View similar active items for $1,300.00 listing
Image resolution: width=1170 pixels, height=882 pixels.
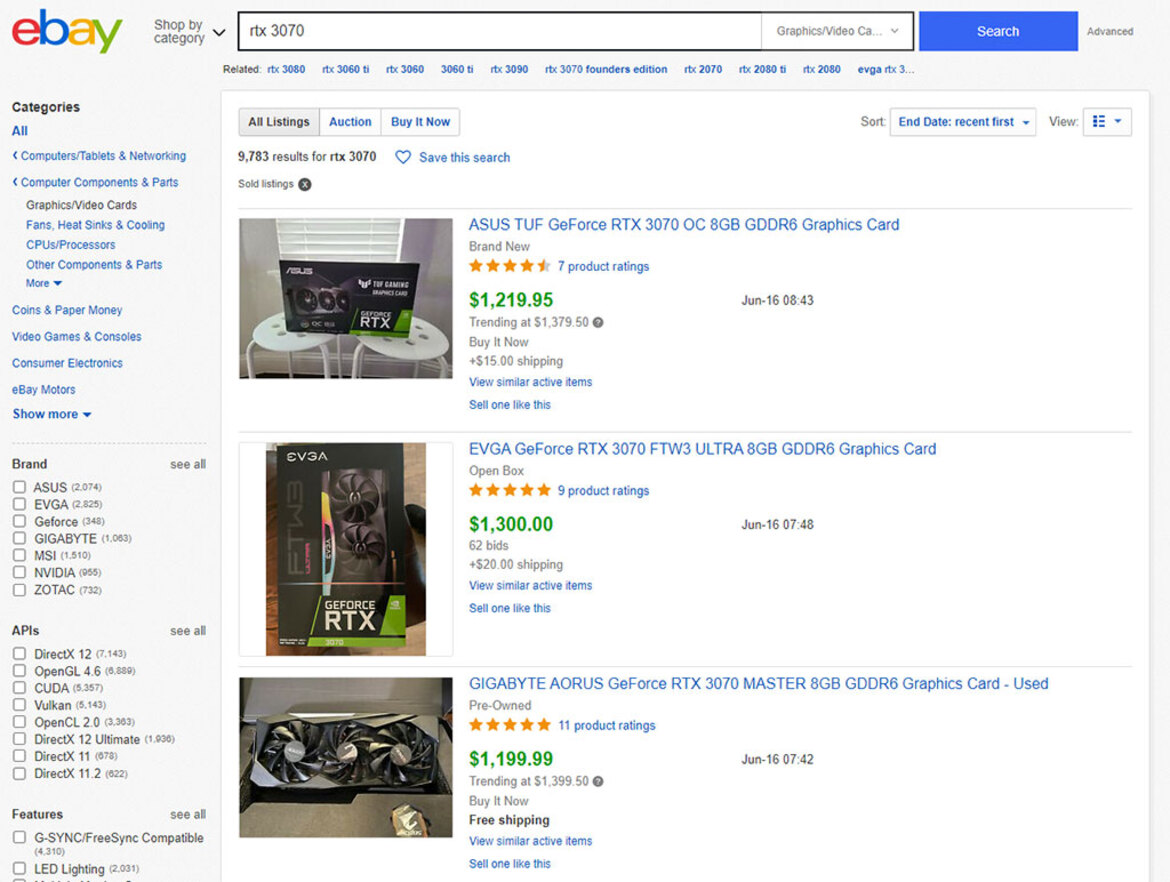(x=531, y=586)
